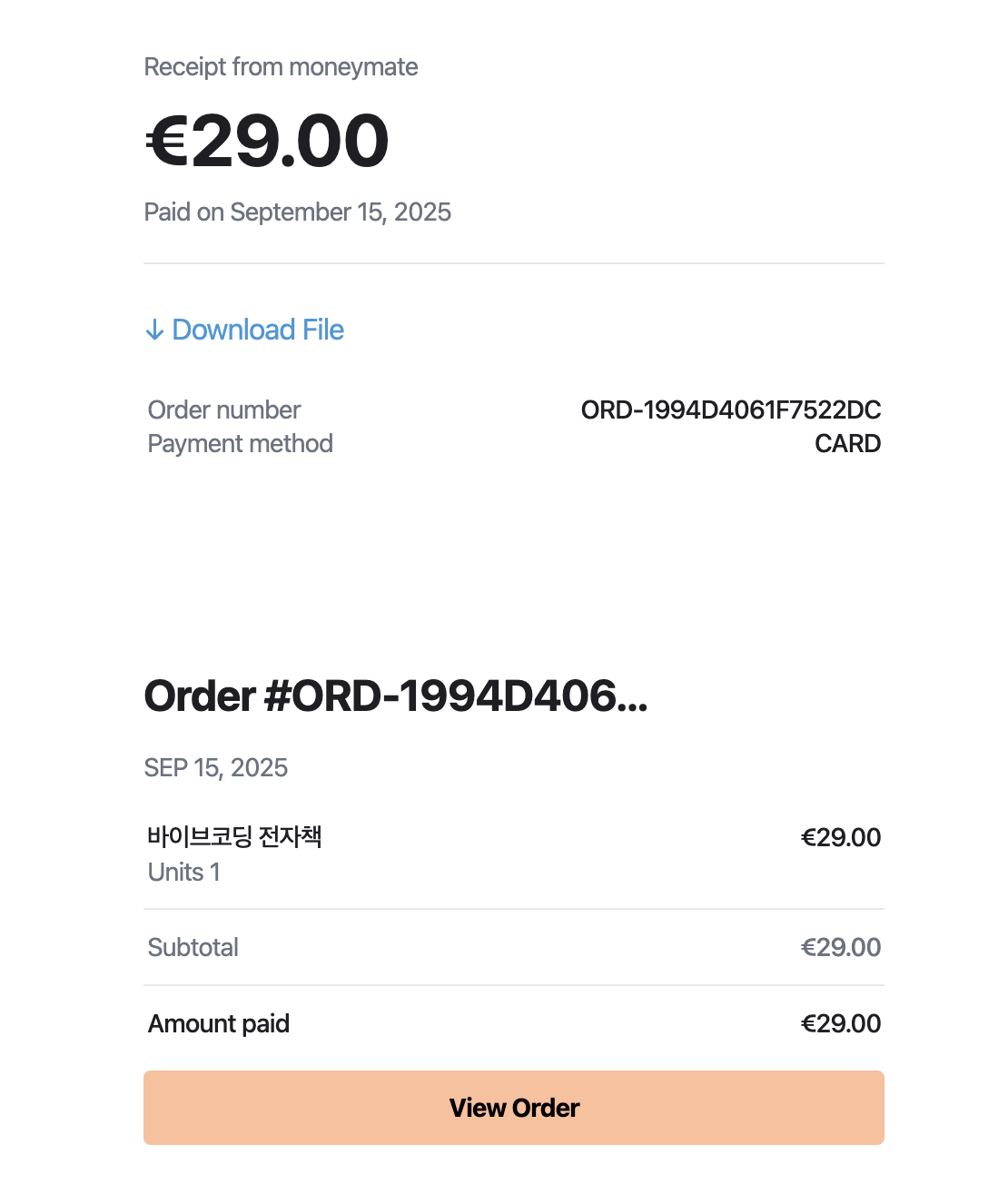
Task: Click the item price next to 바이브코딩 전자책
Action: pos(840,837)
